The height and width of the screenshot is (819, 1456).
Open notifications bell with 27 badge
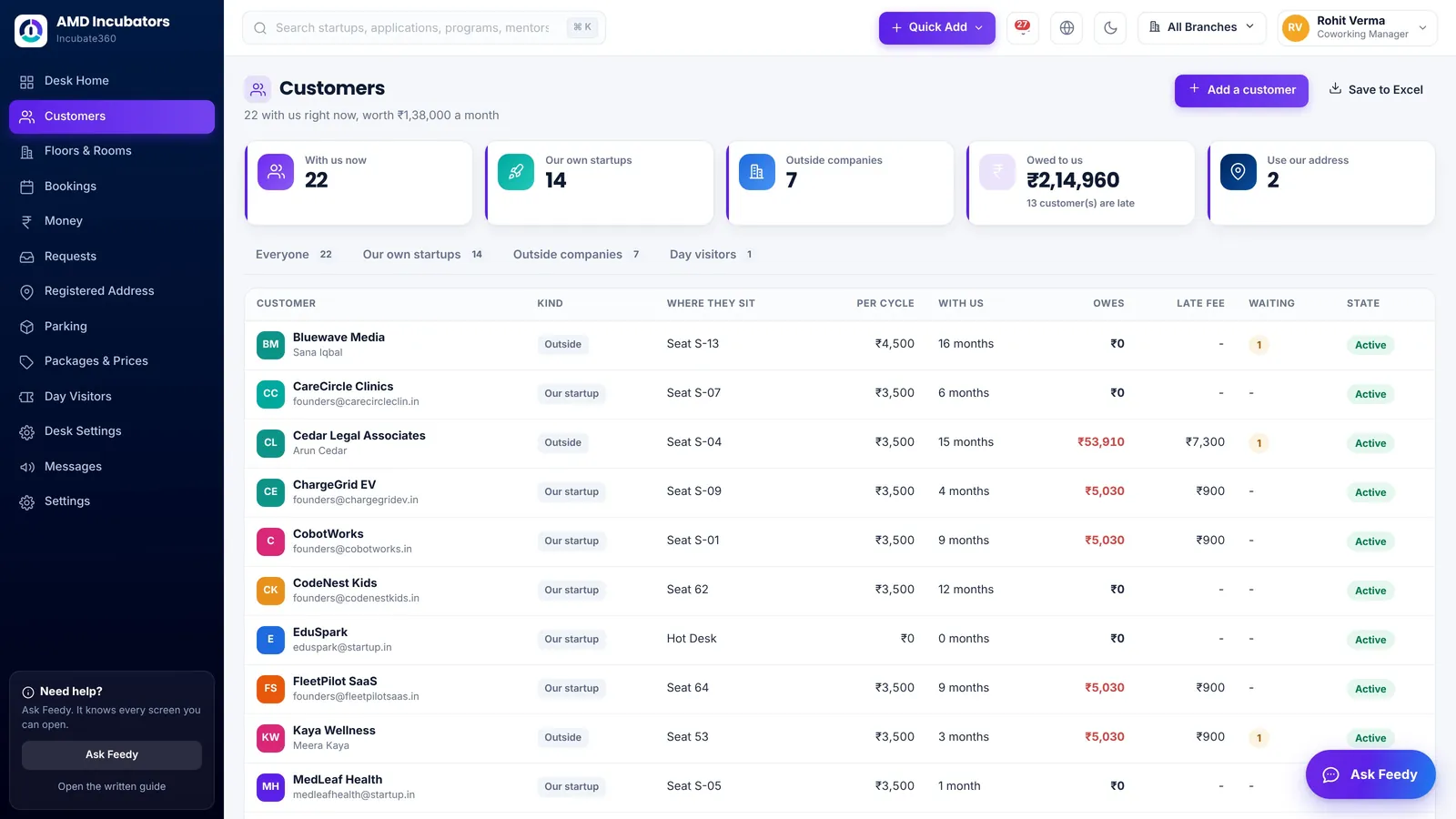(x=1022, y=27)
